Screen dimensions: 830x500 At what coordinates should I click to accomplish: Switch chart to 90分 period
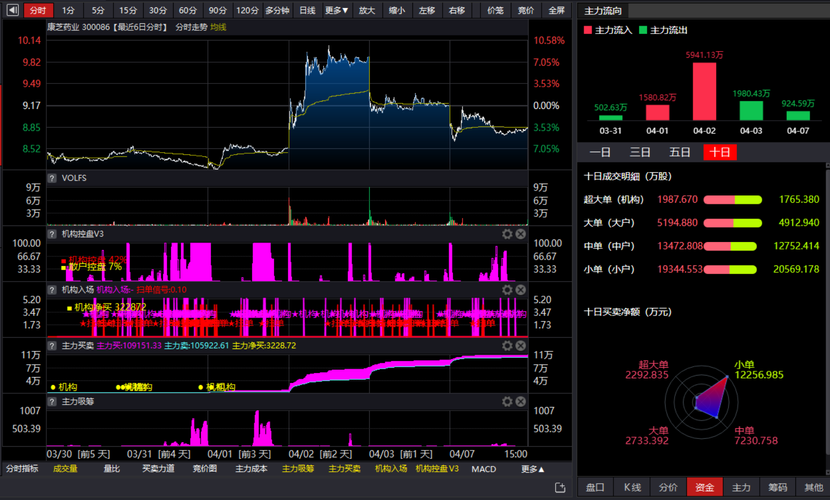pos(217,10)
